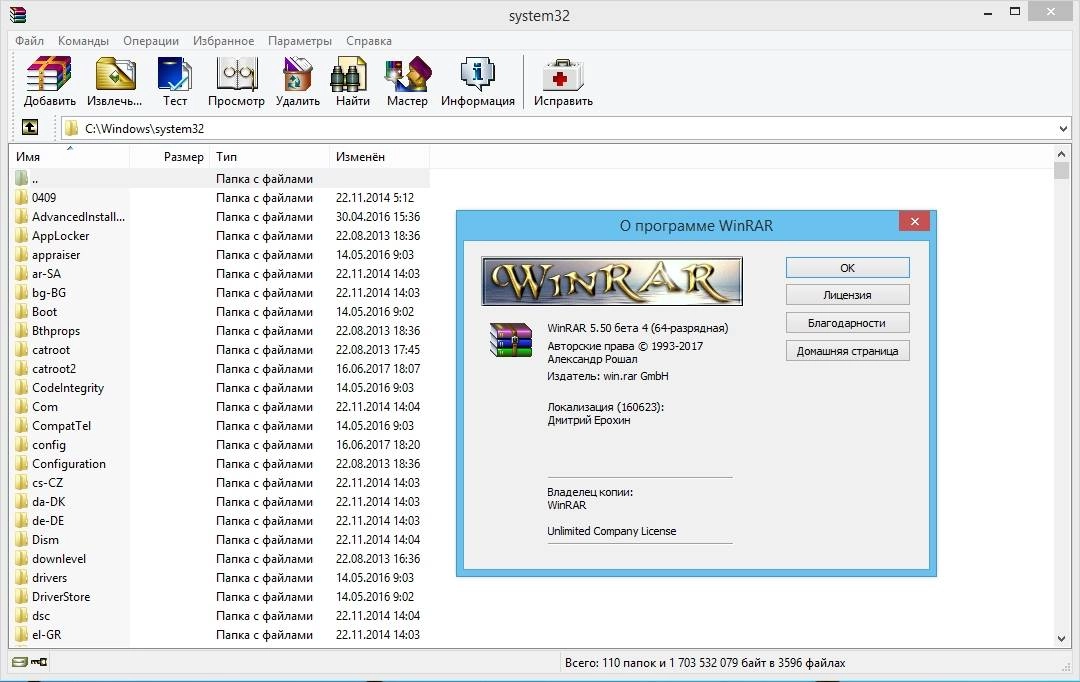
Task: Click the scrollbar down arrow in file list
Action: (1061, 638)
